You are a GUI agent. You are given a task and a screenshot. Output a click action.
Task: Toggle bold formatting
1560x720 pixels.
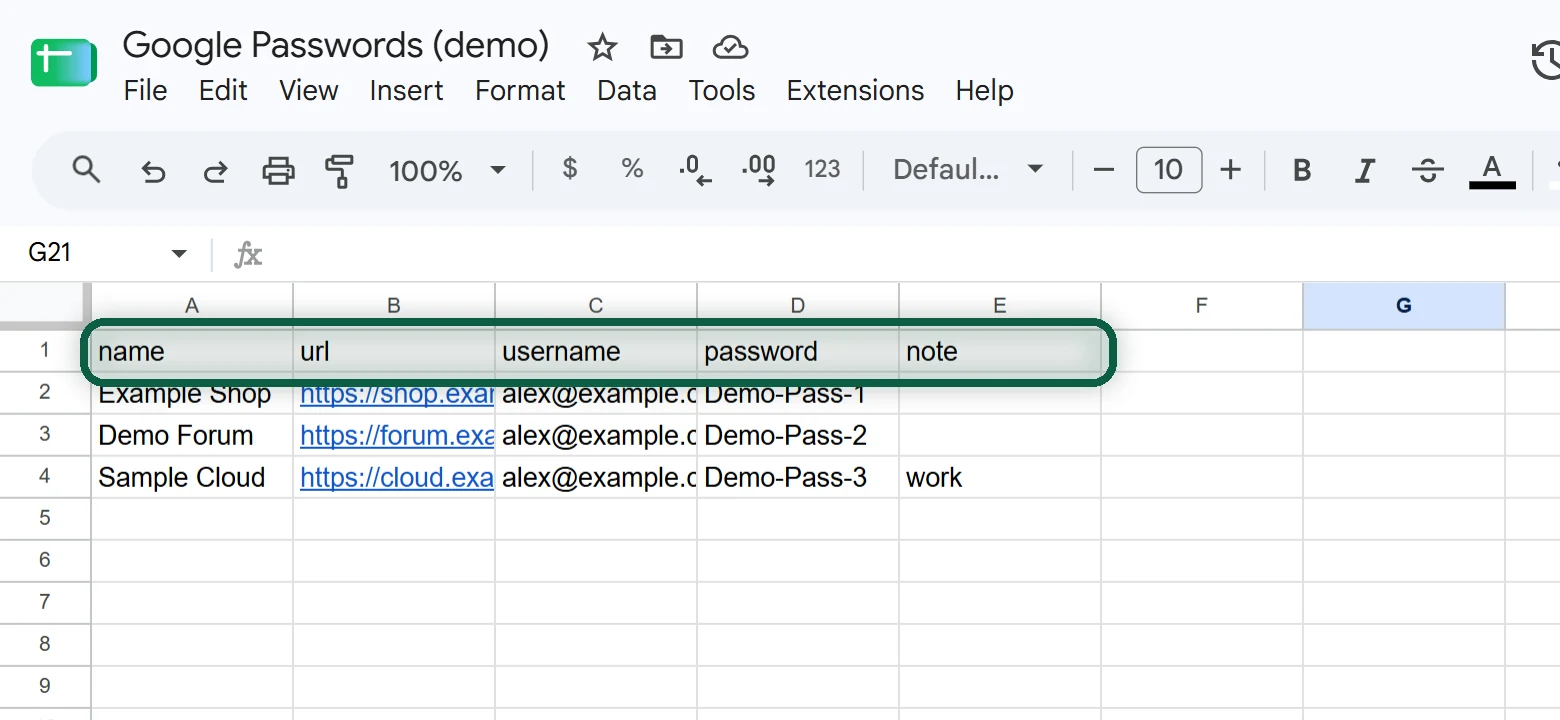click(1302, 170)
